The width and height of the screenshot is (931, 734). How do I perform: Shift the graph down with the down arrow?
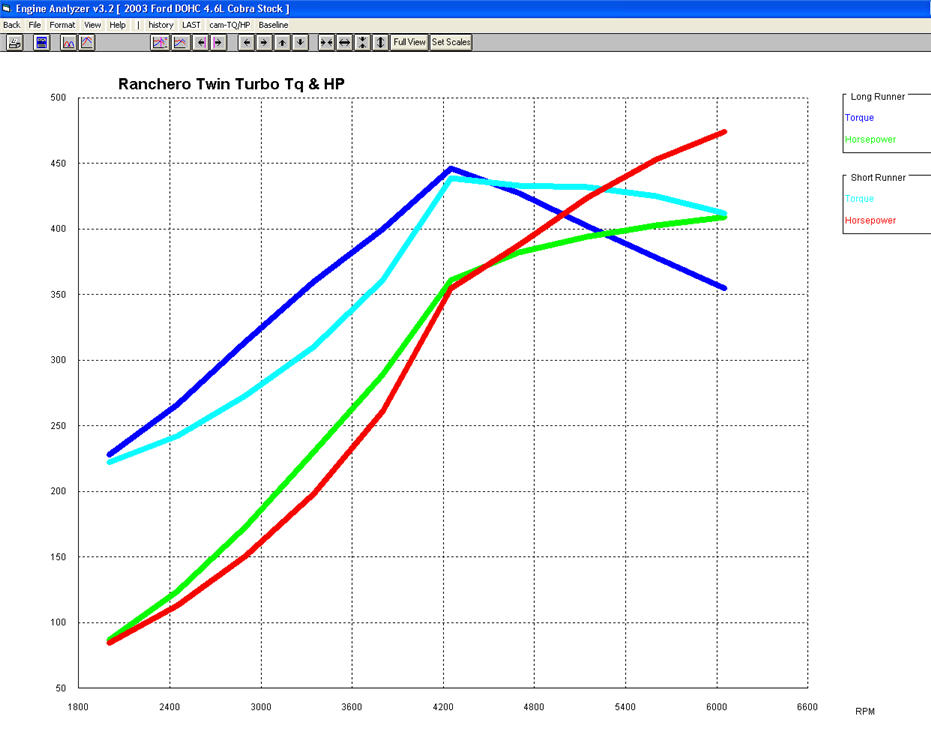[300, 43]
